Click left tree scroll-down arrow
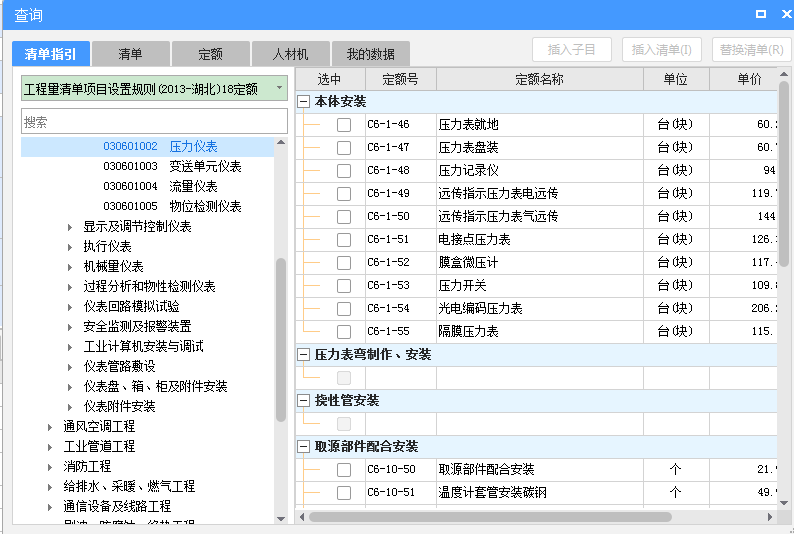 coord(281,519)
